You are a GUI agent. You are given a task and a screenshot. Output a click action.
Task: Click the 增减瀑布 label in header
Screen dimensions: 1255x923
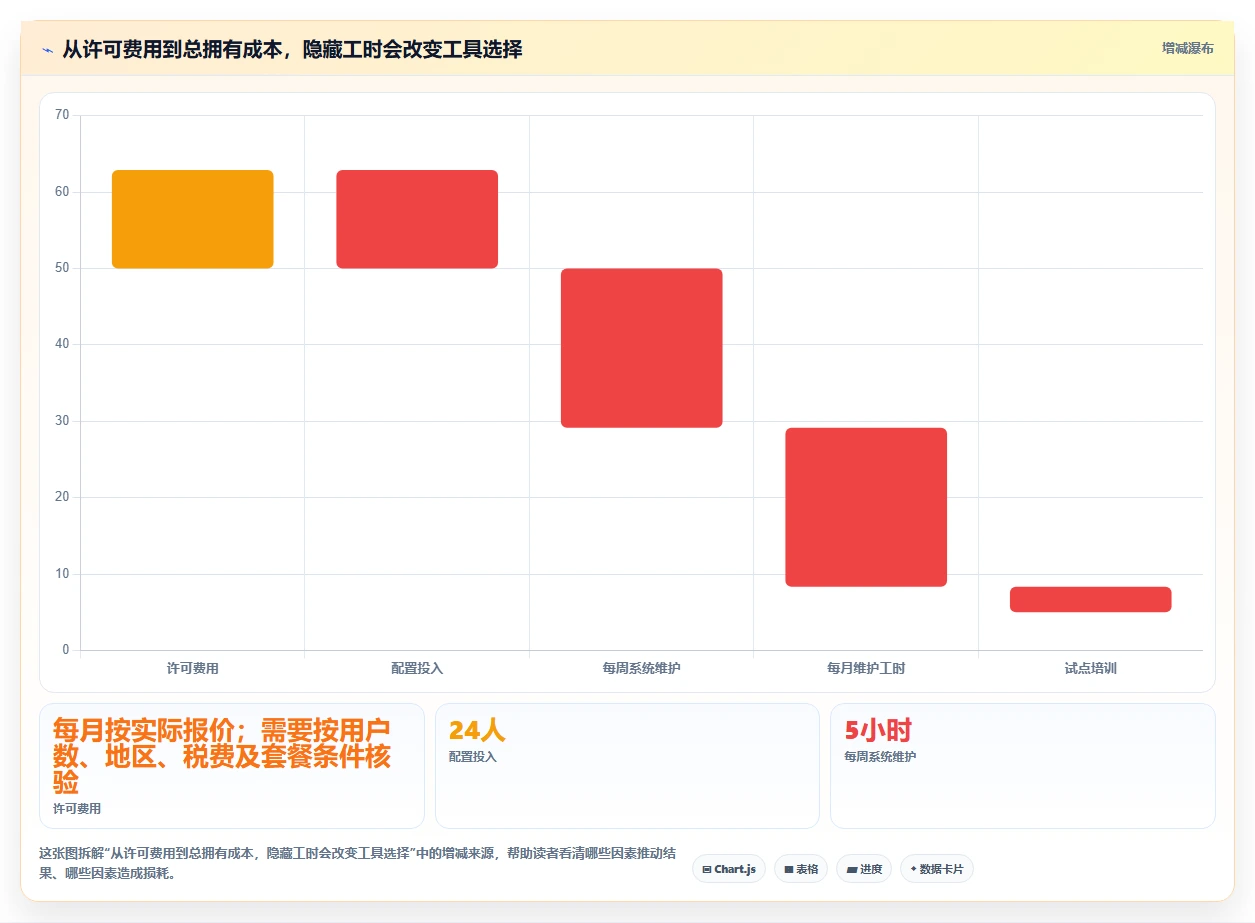[1187, 48]
